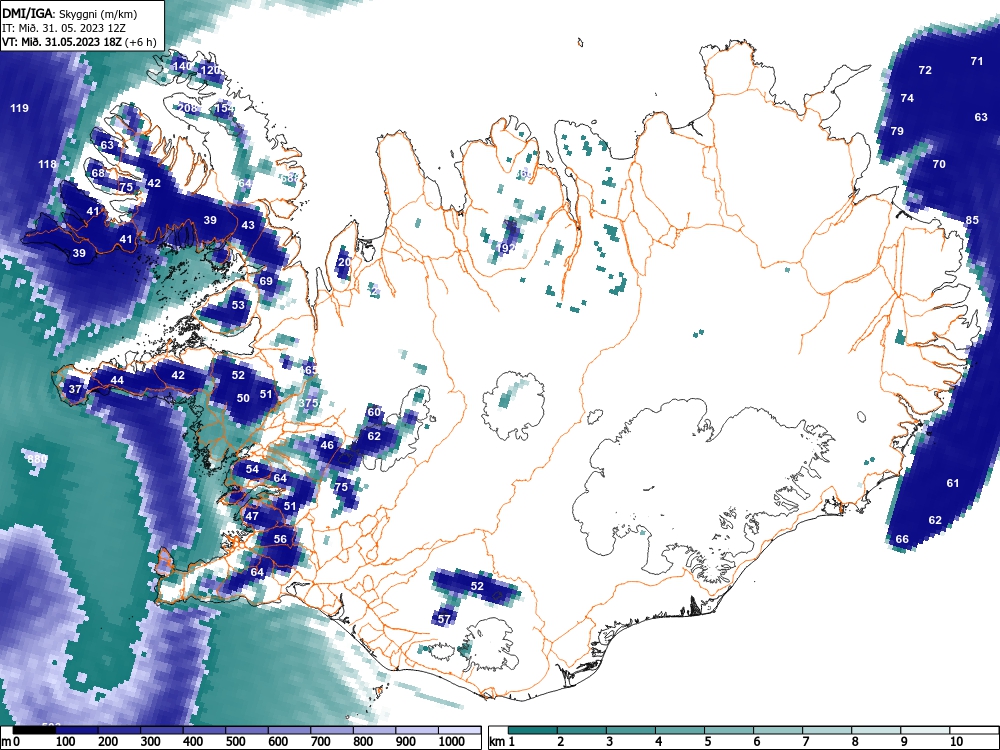This screenshot has height=750, width=1000.
Task: Click the 'DMI/IGA: Skyggni (m/km)' title text
Action: click(x=70, y=13)
